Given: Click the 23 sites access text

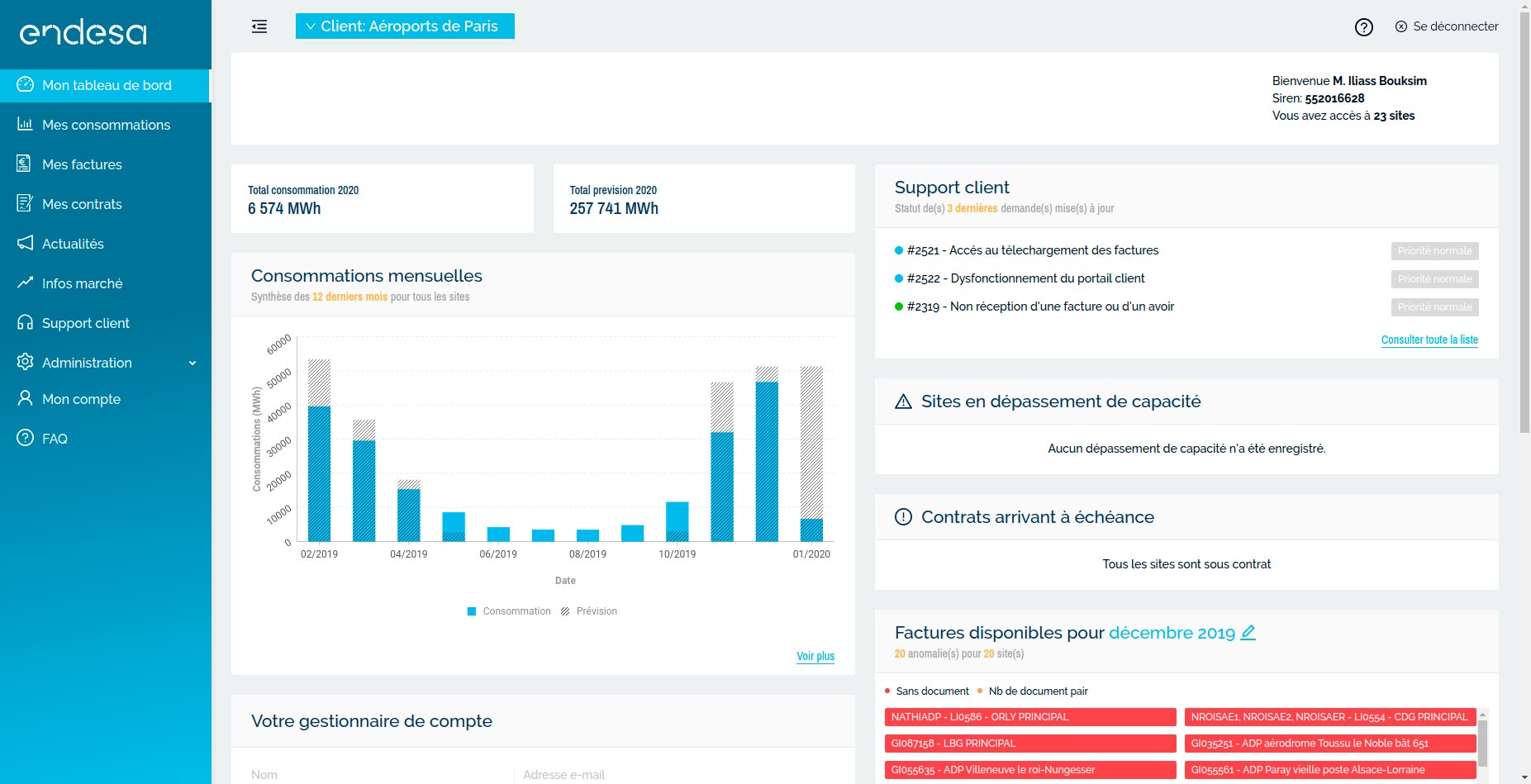Looking at the screenshot, I should point(1394,116).
